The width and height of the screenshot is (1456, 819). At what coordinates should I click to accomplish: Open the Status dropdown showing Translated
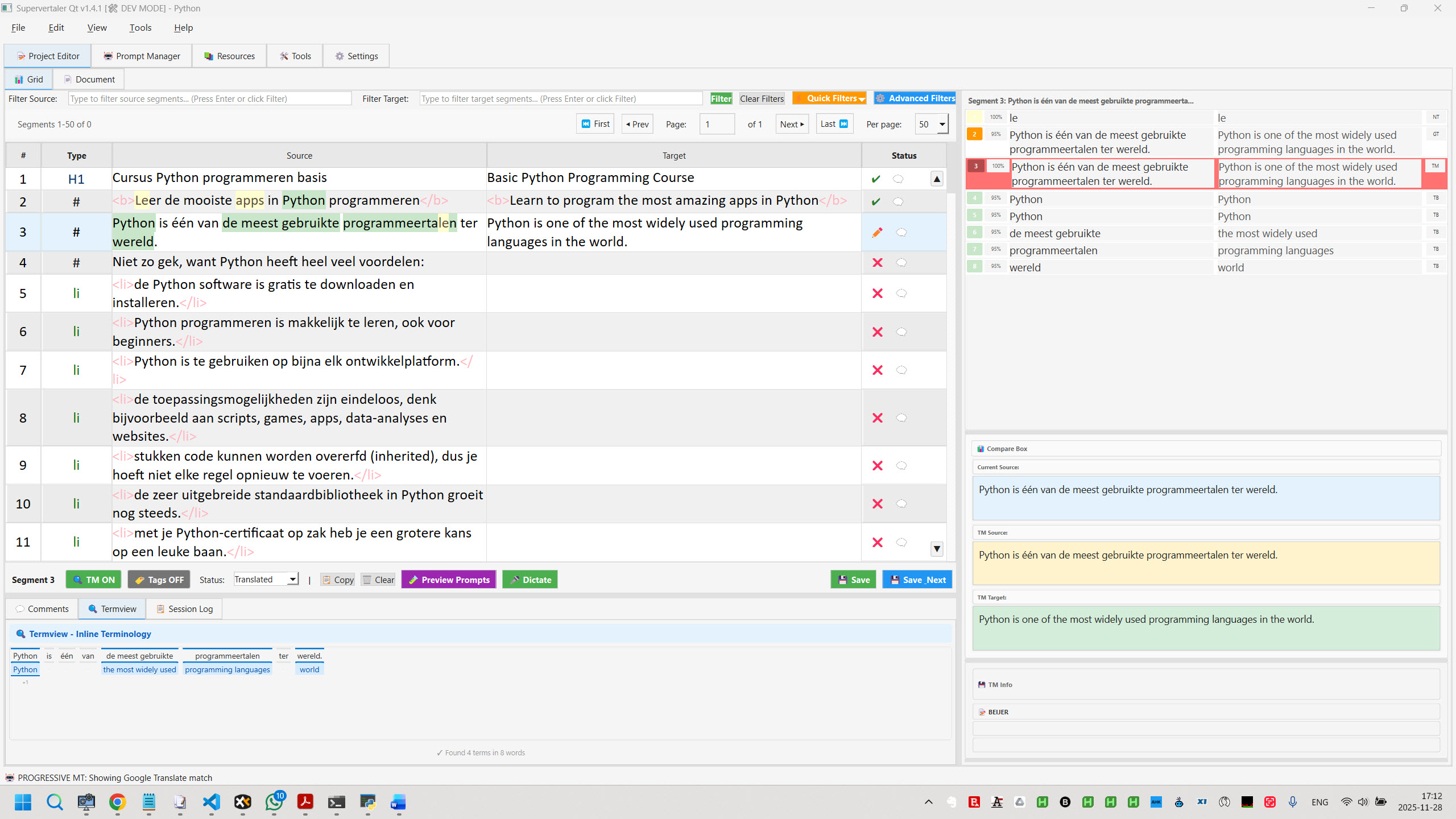[266, 580]
